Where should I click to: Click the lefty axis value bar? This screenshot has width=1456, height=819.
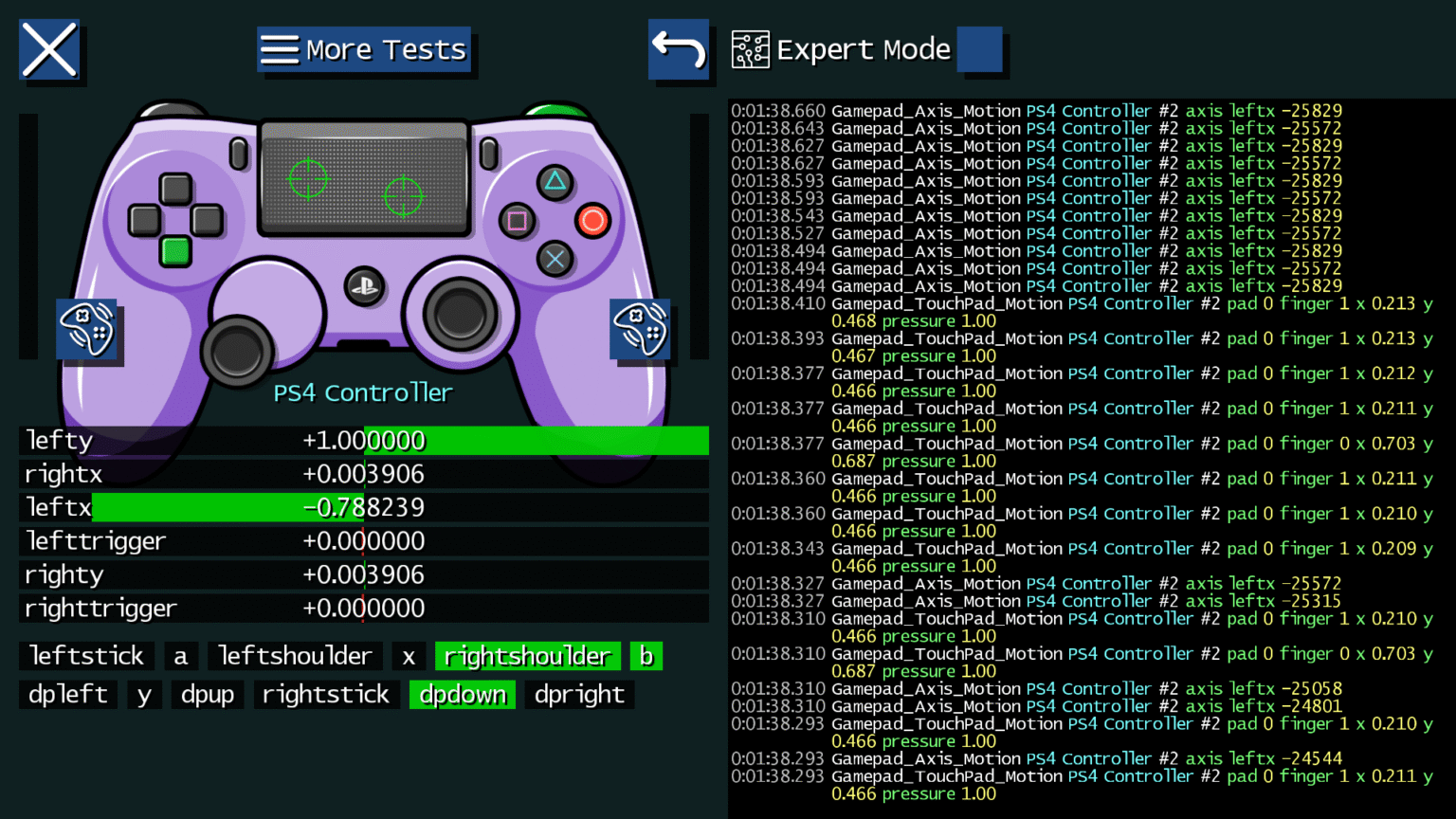(x=364, y=441)
